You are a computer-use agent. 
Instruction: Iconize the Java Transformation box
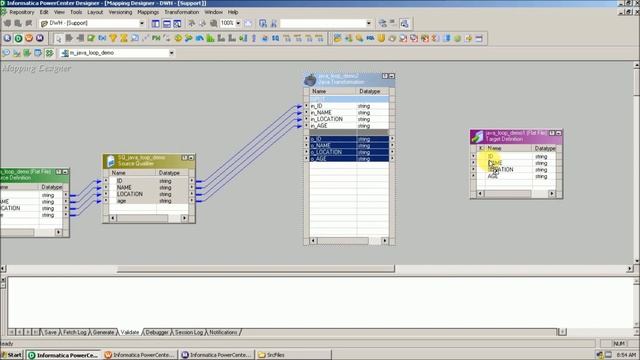point(391,76)
